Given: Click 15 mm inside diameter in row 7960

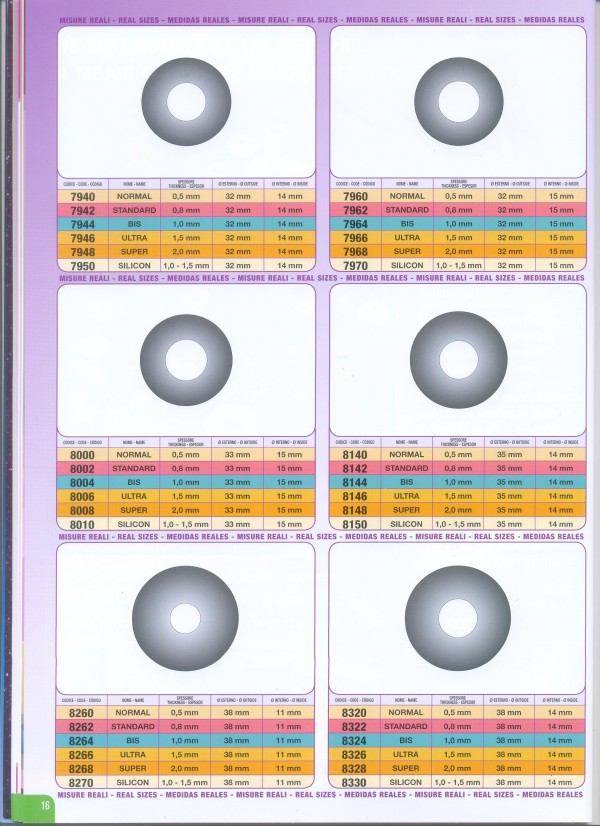Looking at the screenshot, I should pyautogui.click(x=561, y=196).
